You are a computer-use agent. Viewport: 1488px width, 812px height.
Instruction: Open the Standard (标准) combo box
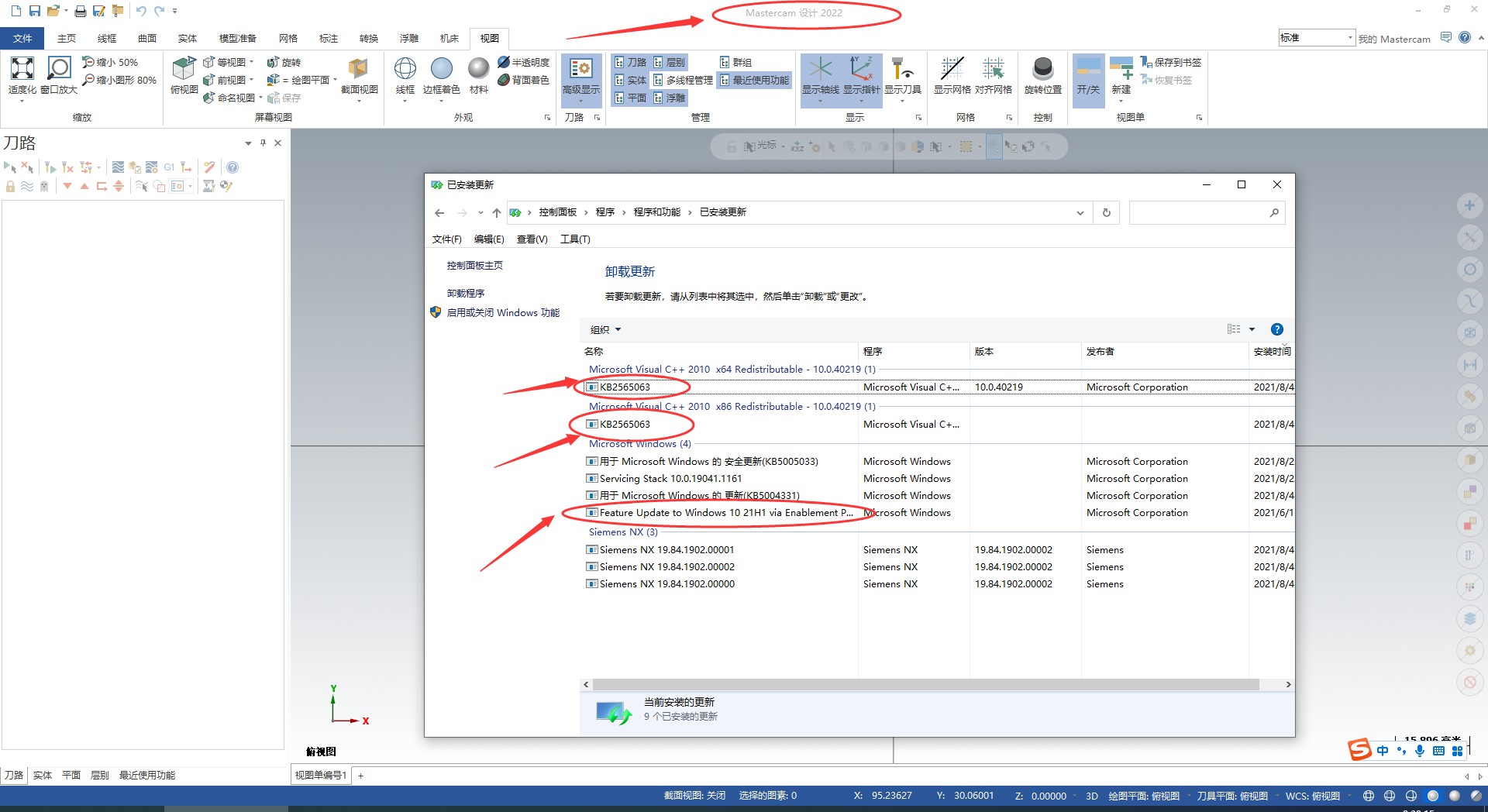pyautogui.click(x=1316, y=37)
